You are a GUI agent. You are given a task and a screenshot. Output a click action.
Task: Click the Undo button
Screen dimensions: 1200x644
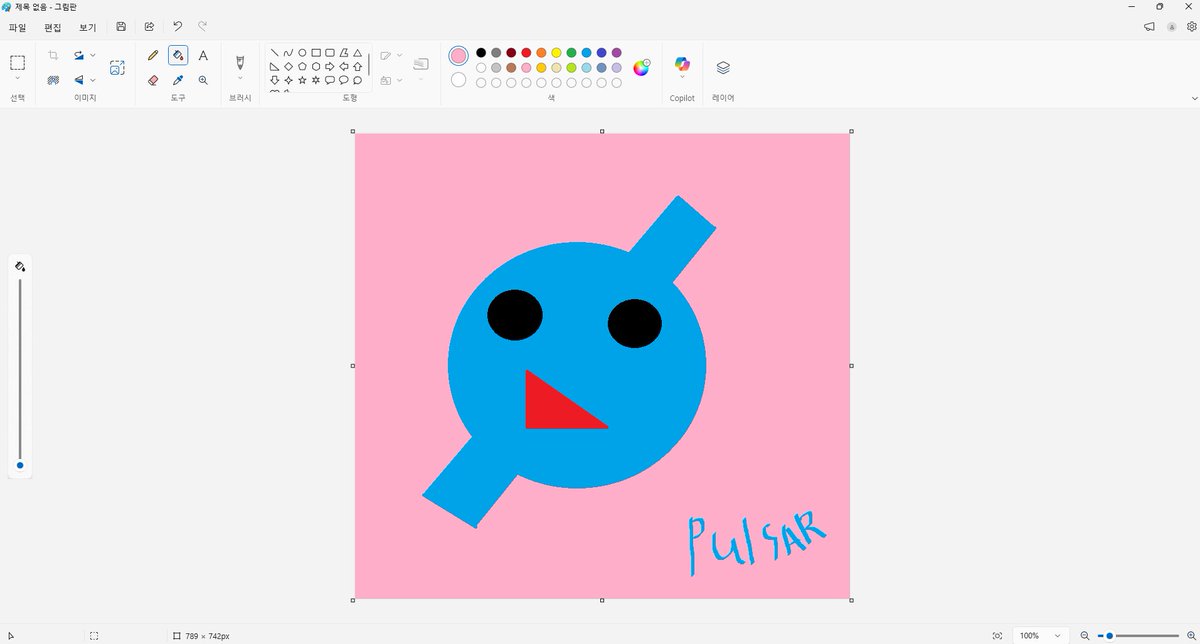pos(177,26)
